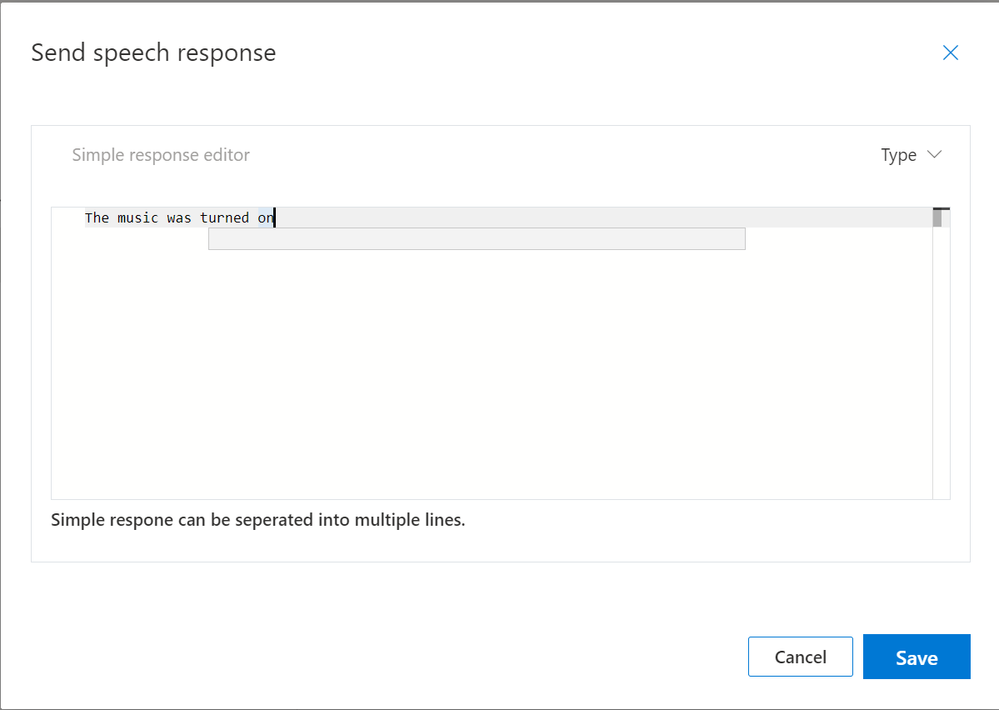
Task: Open the Type dropdown label
Action: [898, 155]
